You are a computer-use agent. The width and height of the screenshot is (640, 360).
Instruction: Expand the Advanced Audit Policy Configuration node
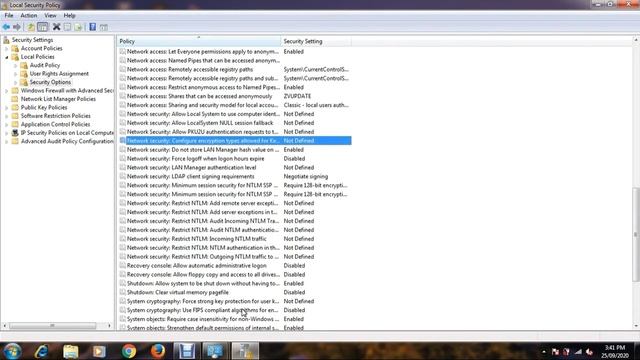point(7,142)
